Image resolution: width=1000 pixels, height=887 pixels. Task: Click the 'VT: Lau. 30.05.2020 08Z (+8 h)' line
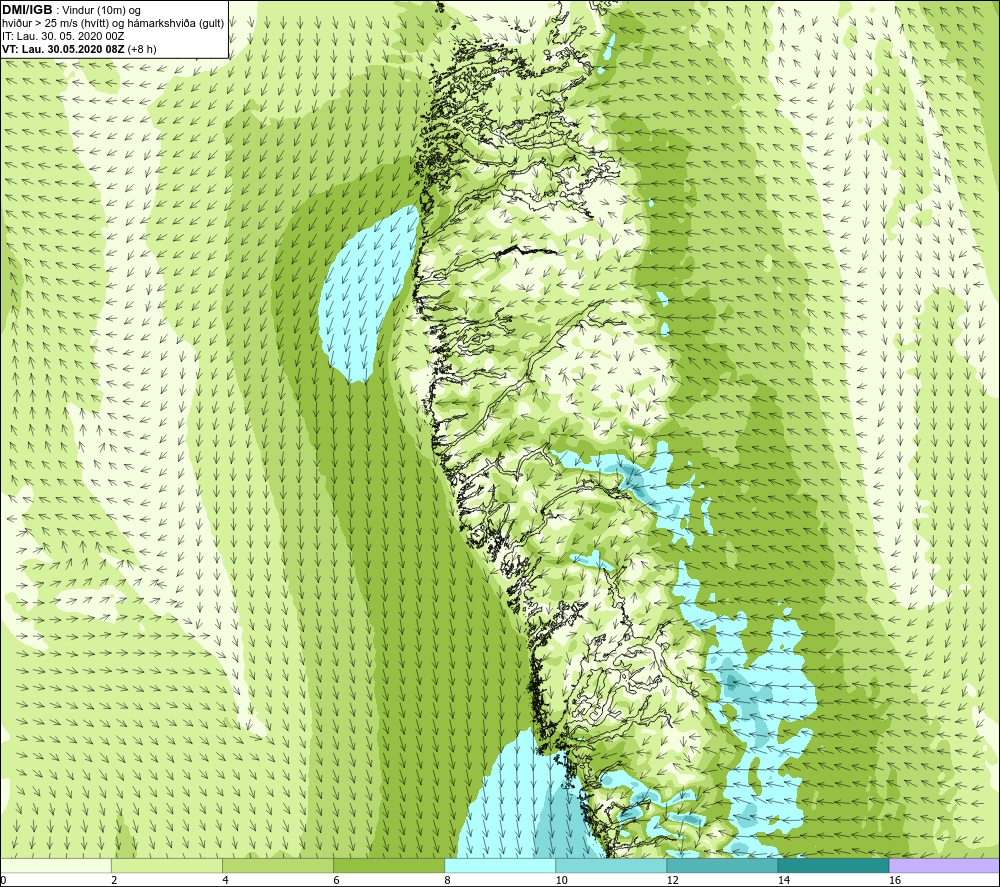[x=79, y=48]
